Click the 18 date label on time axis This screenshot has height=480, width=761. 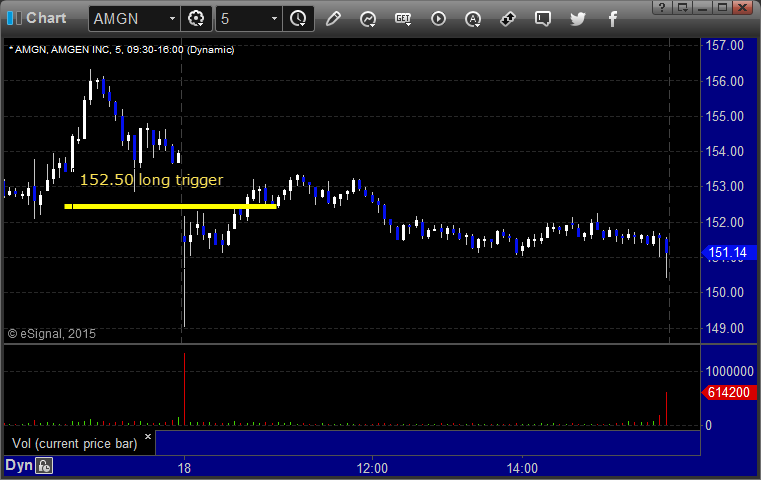click(184, 468)
